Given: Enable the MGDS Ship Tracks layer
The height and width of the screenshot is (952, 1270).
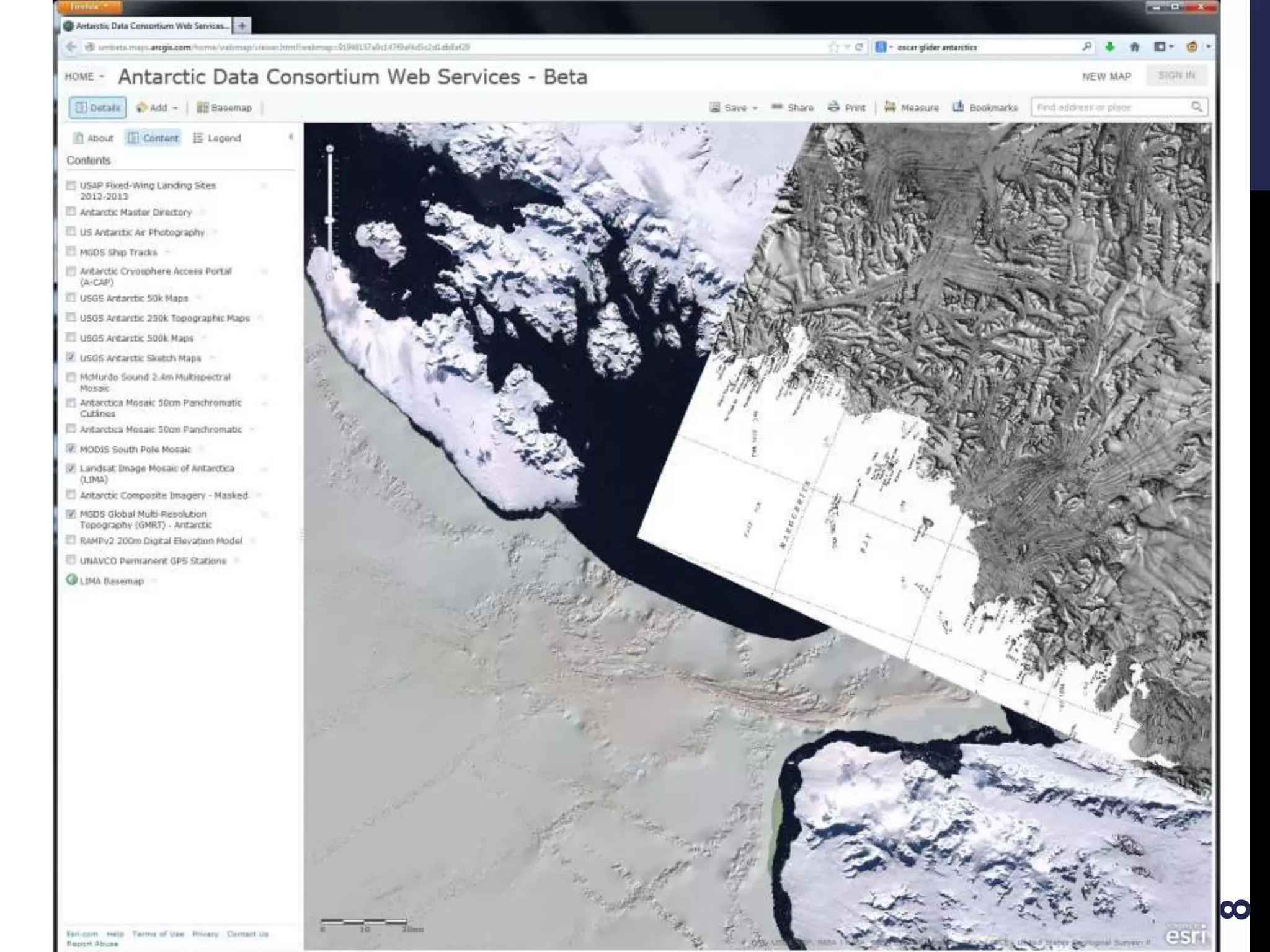Looking at the screenshot, I should [x=71, y=252].
